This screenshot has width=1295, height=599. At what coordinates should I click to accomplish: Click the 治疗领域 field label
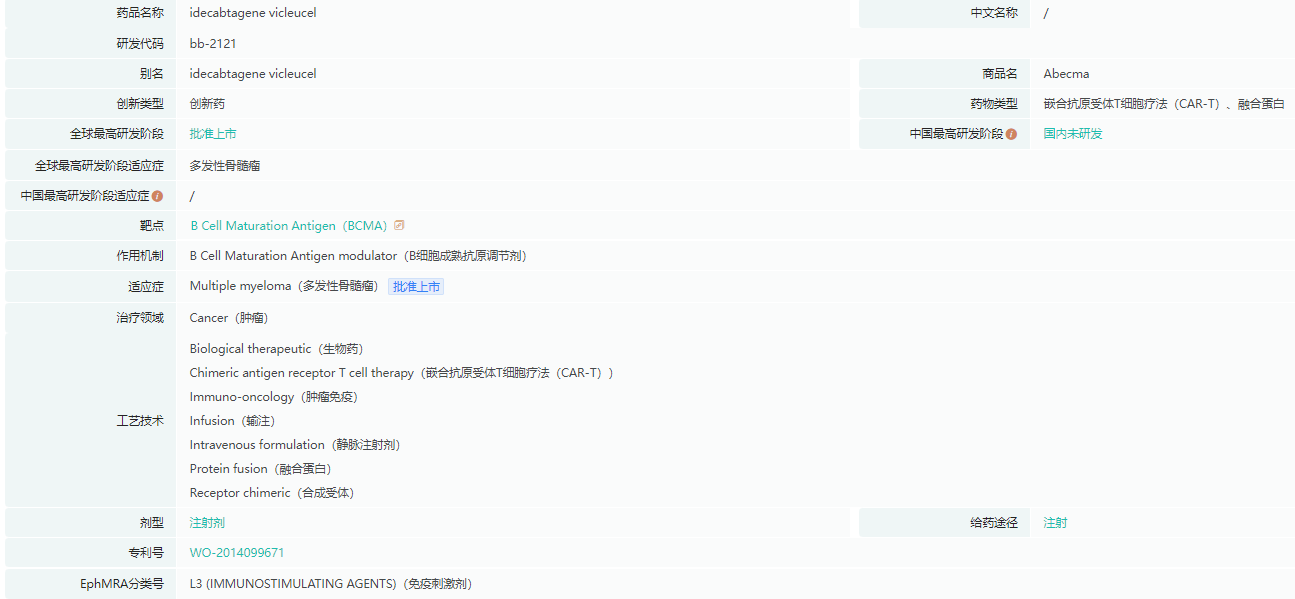pos(140,318)
